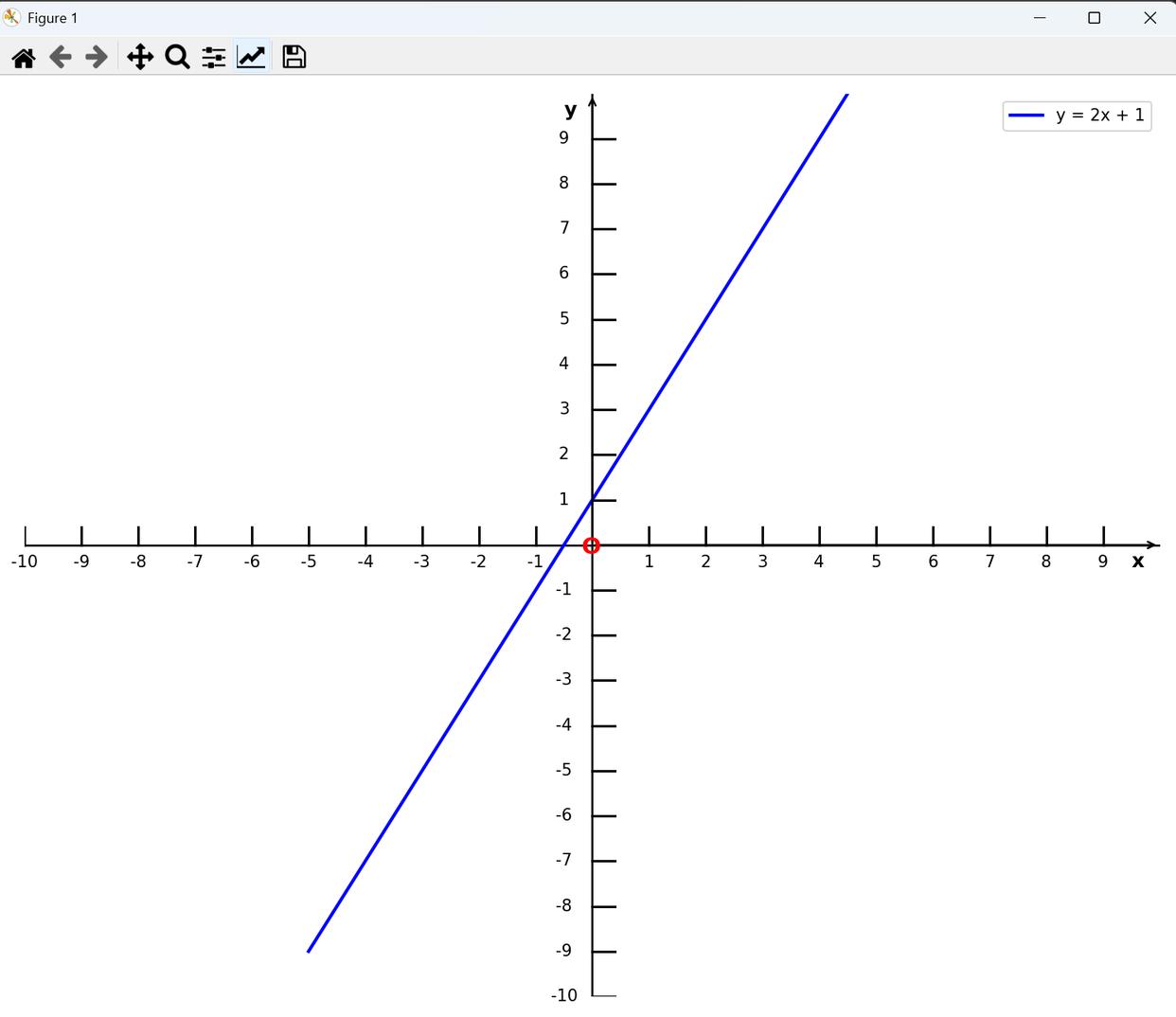
Task: Go forward to the next view
Action: click(x=97, y=58)
